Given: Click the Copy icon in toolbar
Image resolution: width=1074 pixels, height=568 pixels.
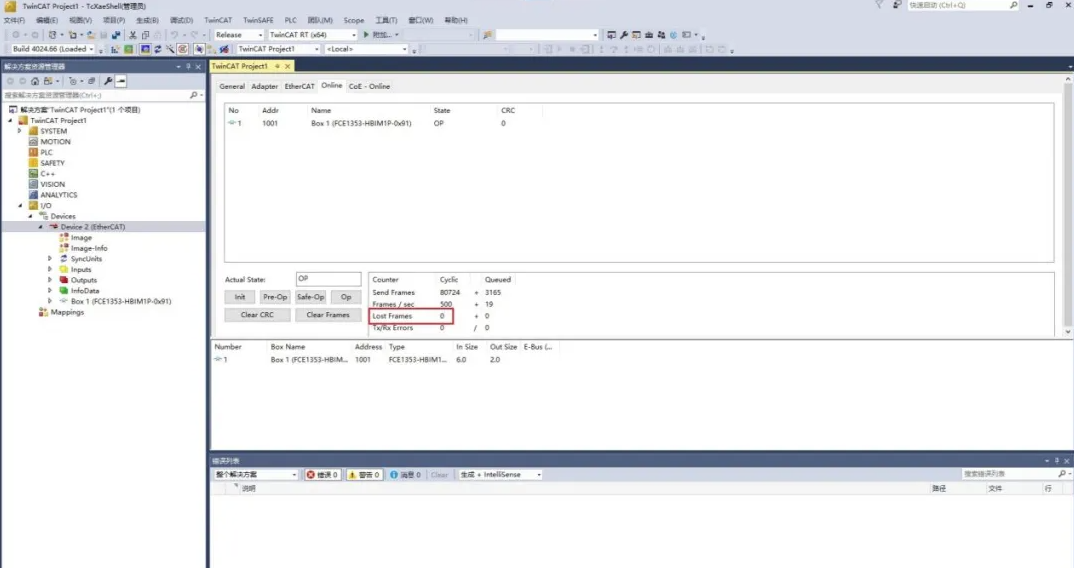Looking at the screenshot, I should pos(145,35).
